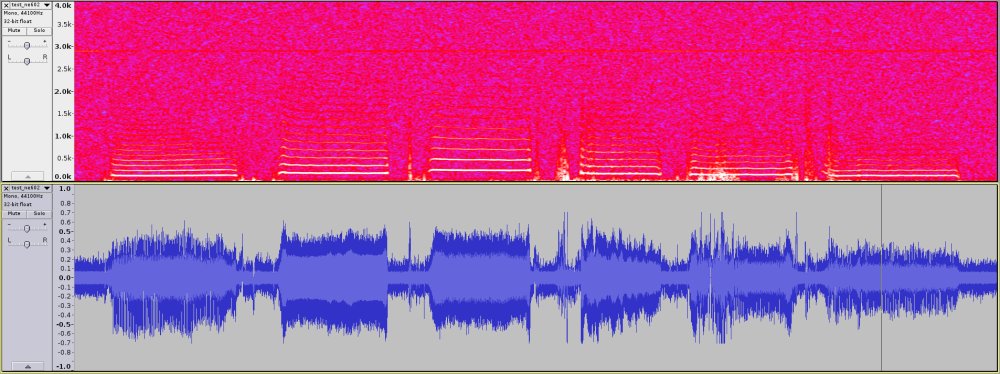Click the gain slider of spectrogram track
This screenshot has width=1000, height=374.
click(27, 45)
